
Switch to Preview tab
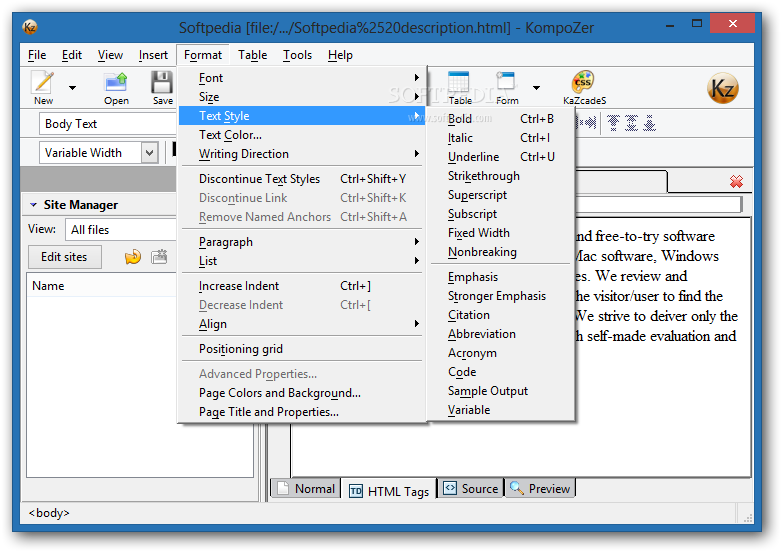click(540, 488)
